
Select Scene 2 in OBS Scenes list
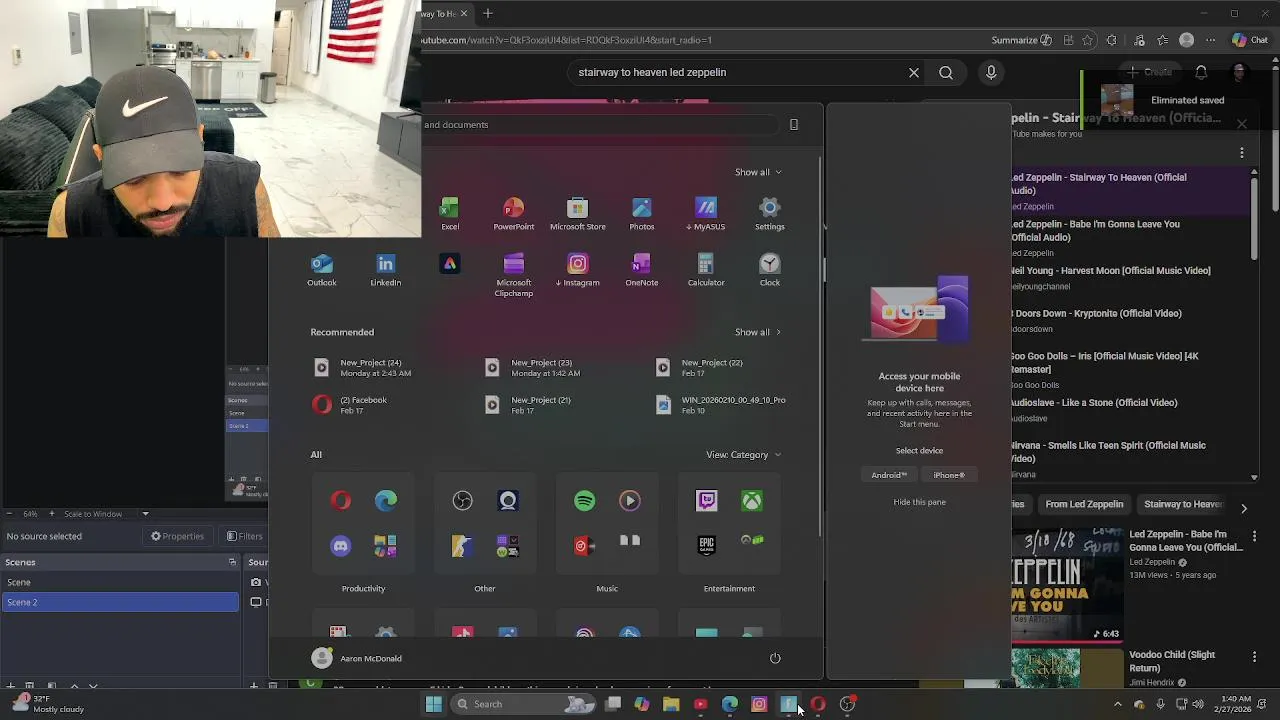[120, 602]
